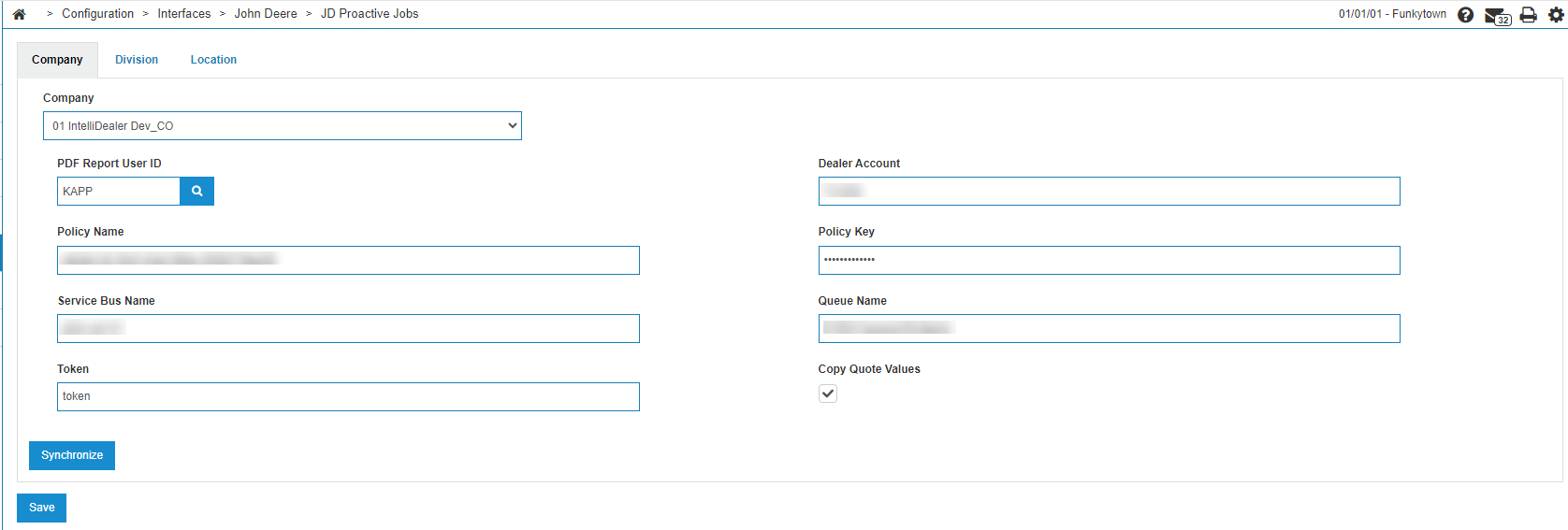Switch to the Location tab
Image resolution: width=1568 pixels, height=530 pixels.
[x=213, y=60]
